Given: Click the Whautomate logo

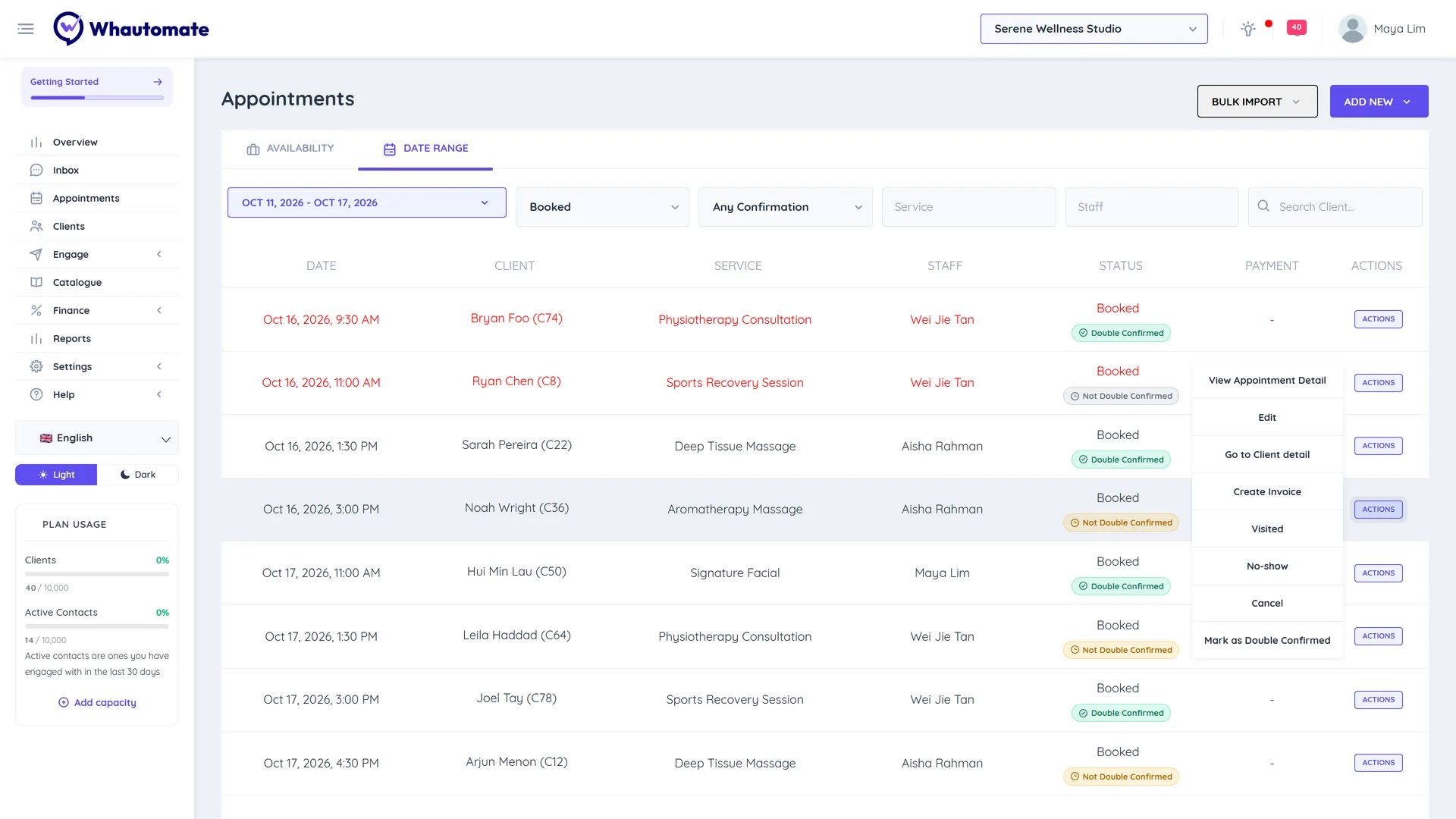Looking at the screenshot, I should pyautogui.click(x=131, y=29).
